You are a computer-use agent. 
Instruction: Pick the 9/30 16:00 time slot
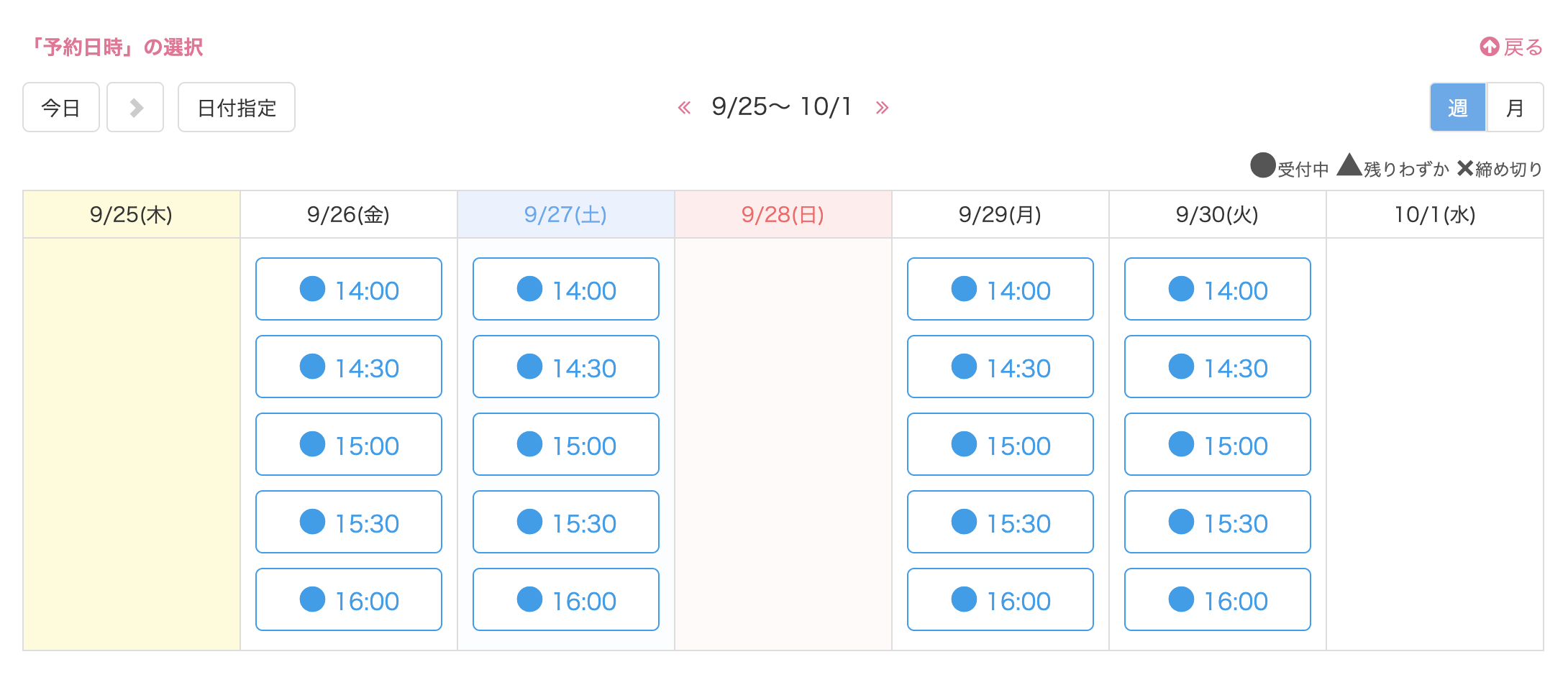[x=1218, y=599]
